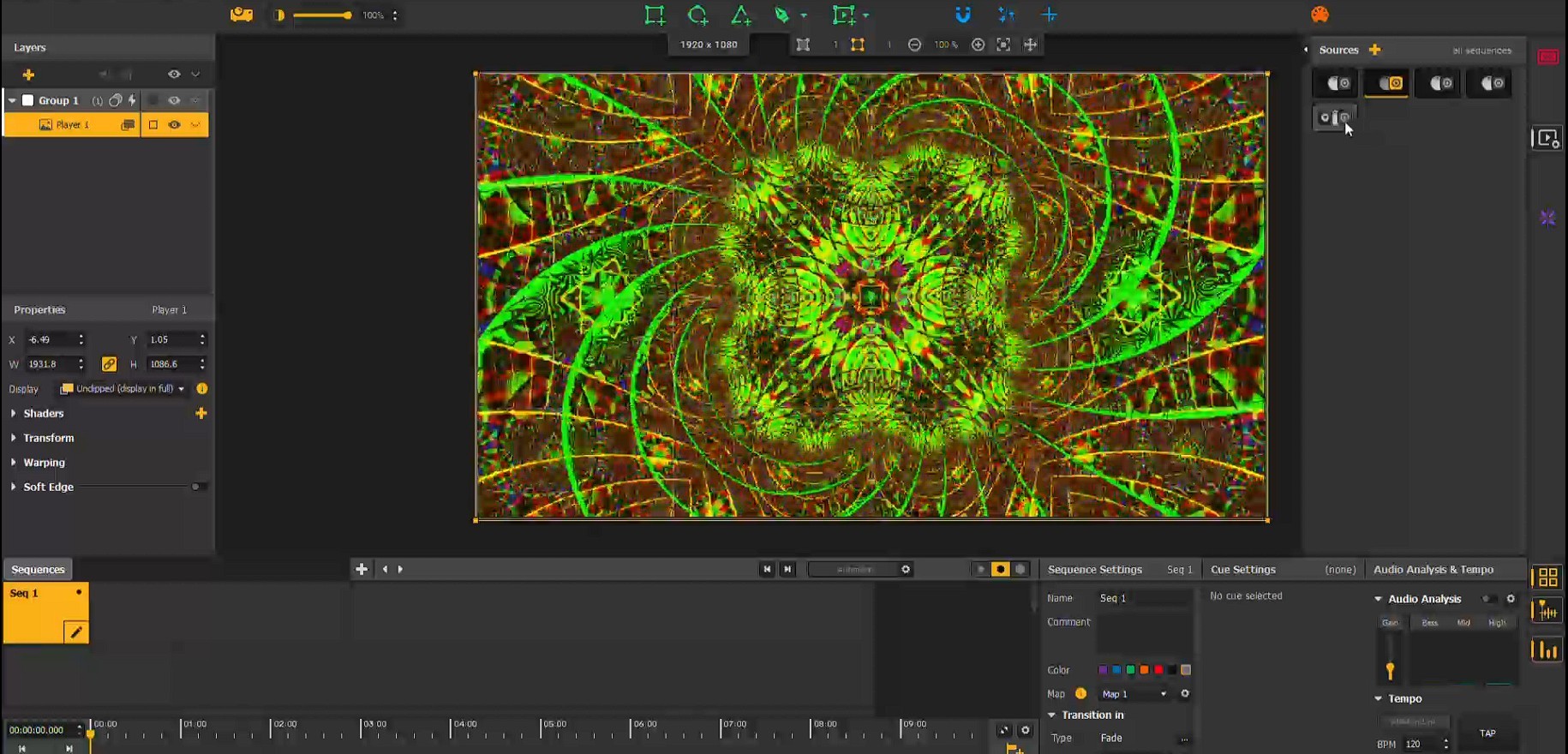Image resolution: width=1568 pixels, height=754 pixels.
Task: Click the Seq 1 edit pencil icon
Action: [x=76, y=632]
